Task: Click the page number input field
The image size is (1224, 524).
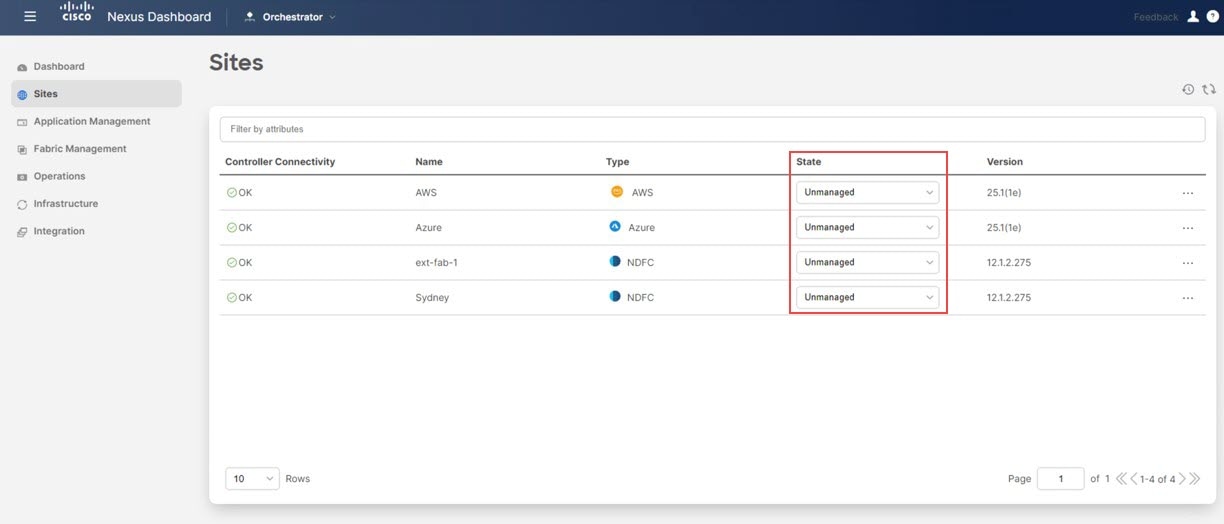Action: point(1060,479)
